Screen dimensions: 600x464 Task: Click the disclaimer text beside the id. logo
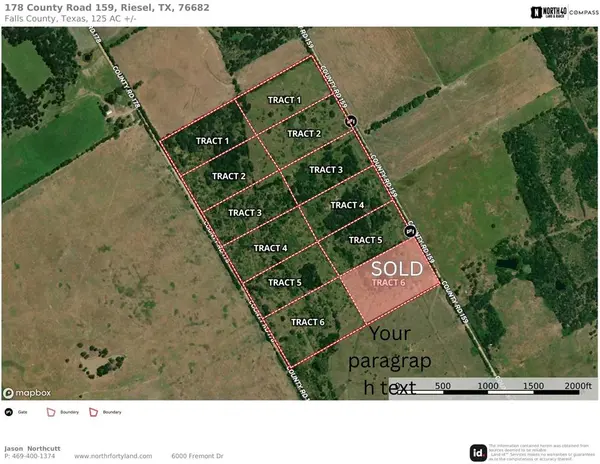[x=541, y=453]
